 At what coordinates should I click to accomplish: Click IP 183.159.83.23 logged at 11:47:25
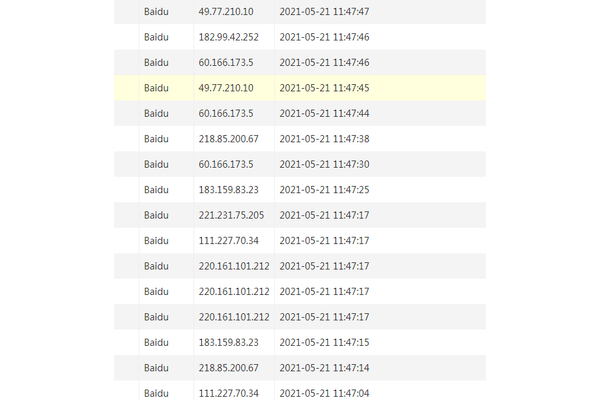click(228, 190)
